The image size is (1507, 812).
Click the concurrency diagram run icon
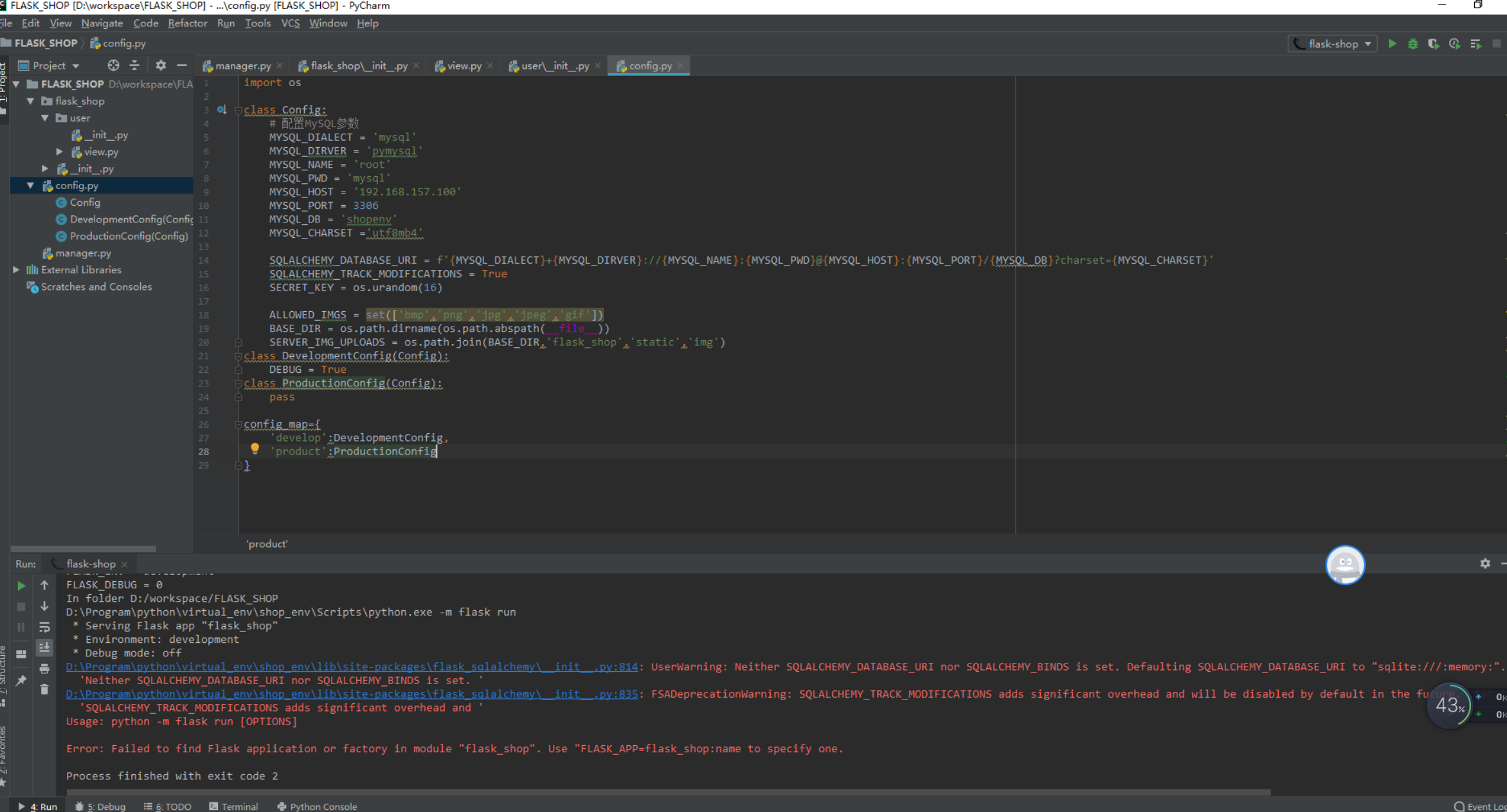(1475, 44)
